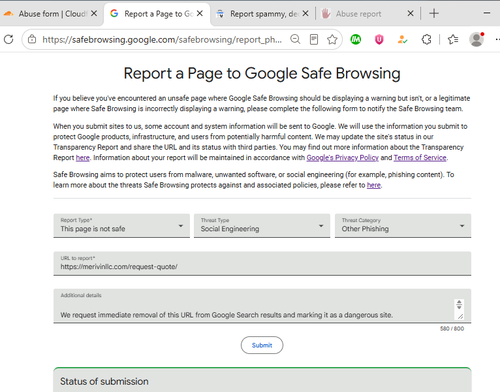Viewport: 500px width, 392px height.
Task: Minimize the browser window
Action: click(x=487, y=13)
